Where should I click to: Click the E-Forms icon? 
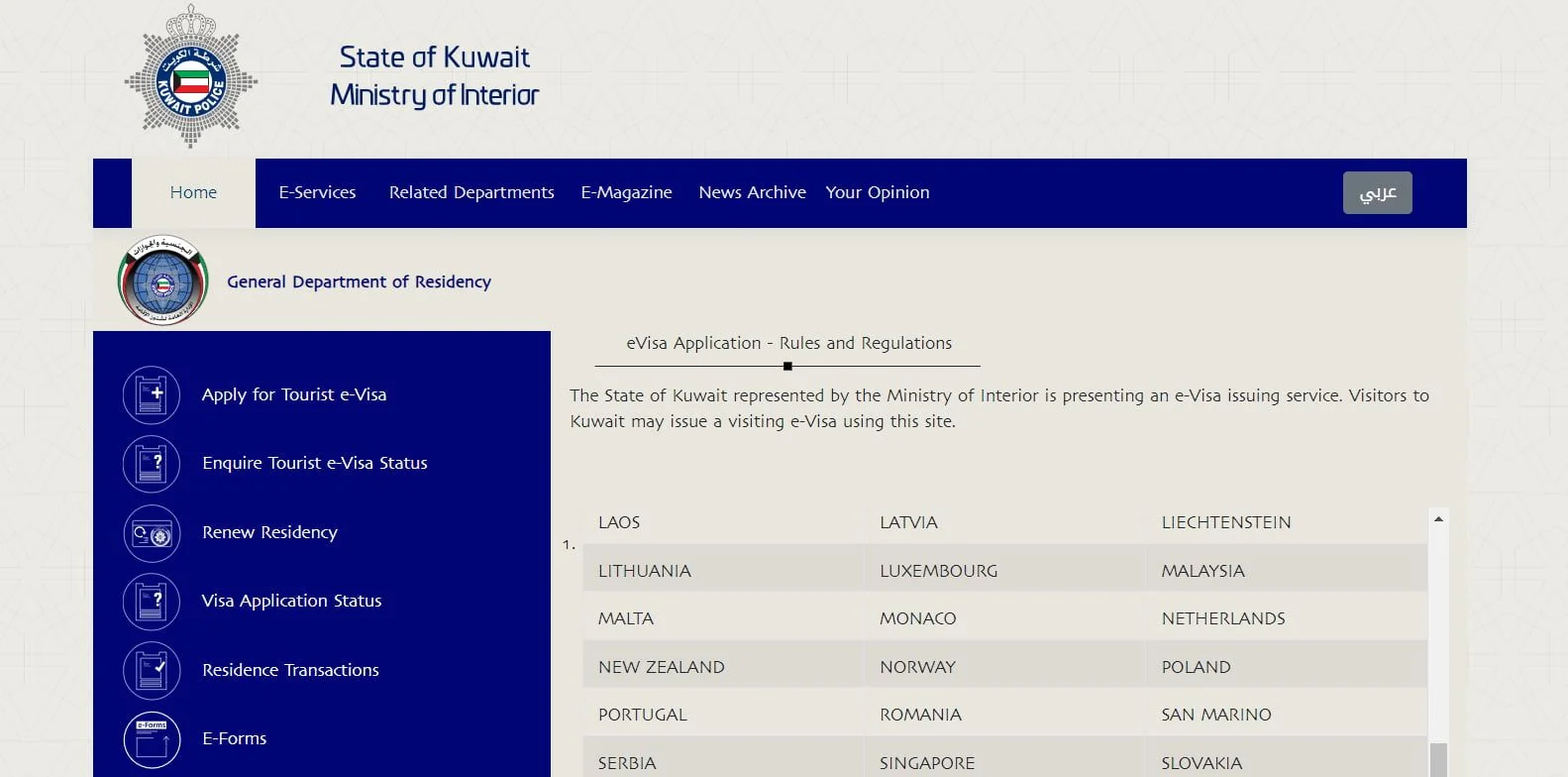152,739
